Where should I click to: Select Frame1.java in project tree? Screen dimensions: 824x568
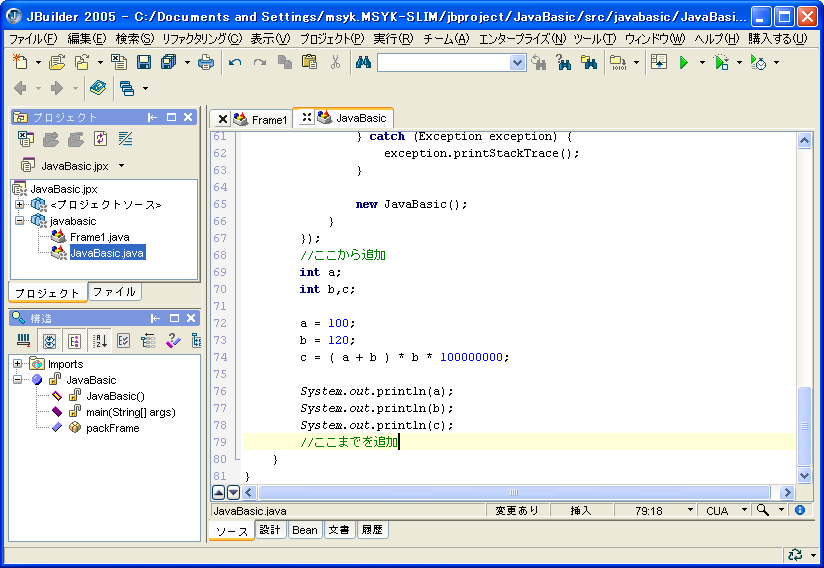99,237
